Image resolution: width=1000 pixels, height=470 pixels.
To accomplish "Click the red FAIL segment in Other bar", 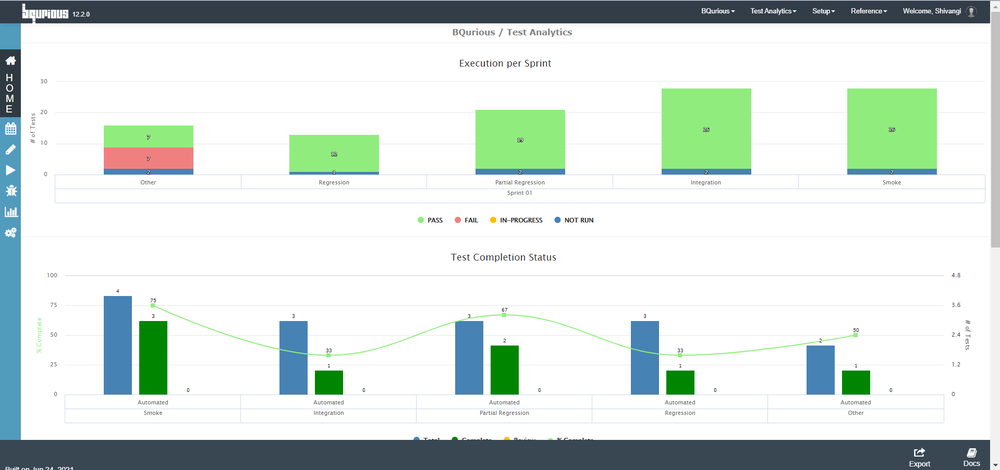I will (149, 158).
